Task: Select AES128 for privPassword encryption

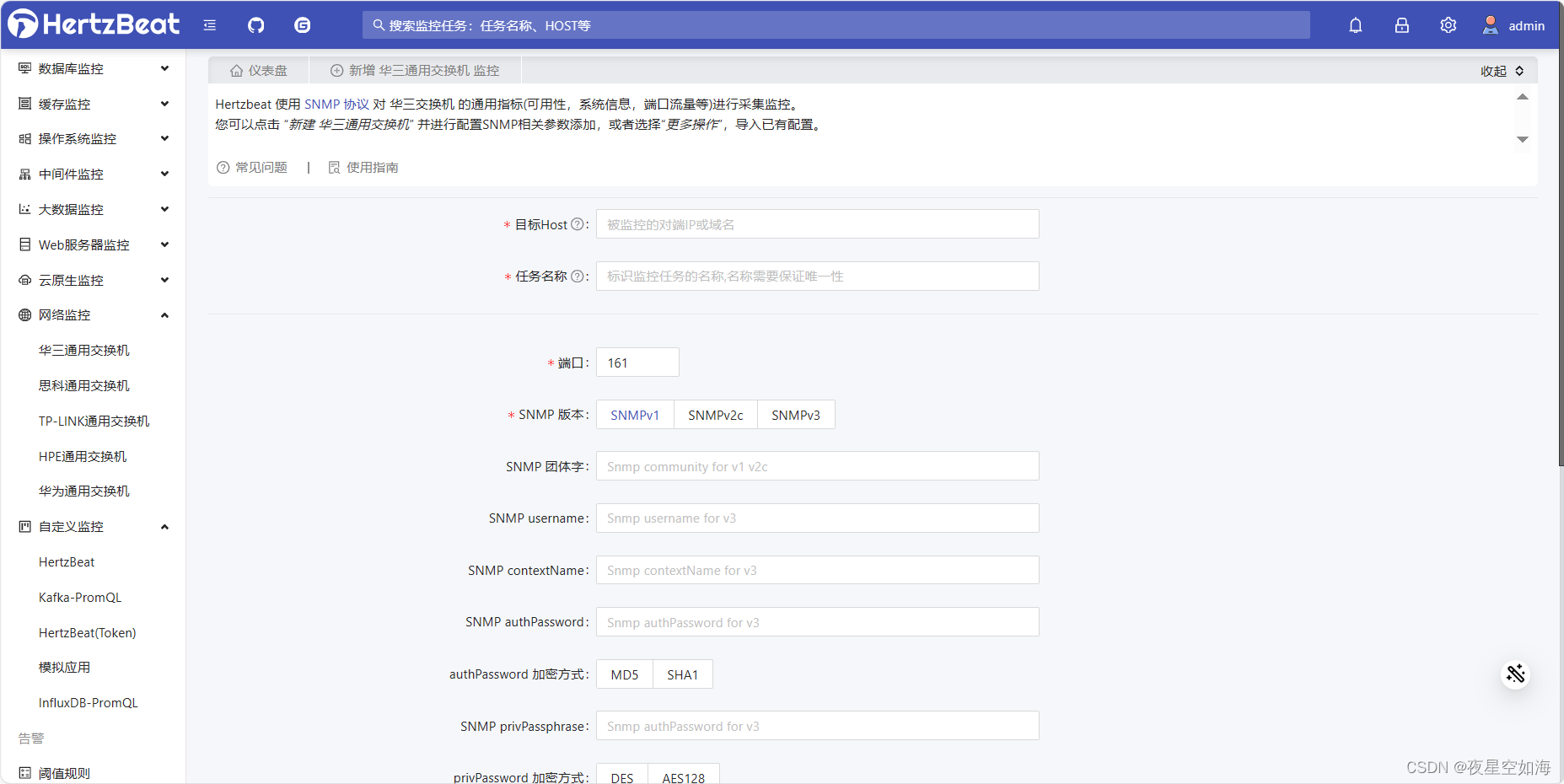Action: (684, 776)
